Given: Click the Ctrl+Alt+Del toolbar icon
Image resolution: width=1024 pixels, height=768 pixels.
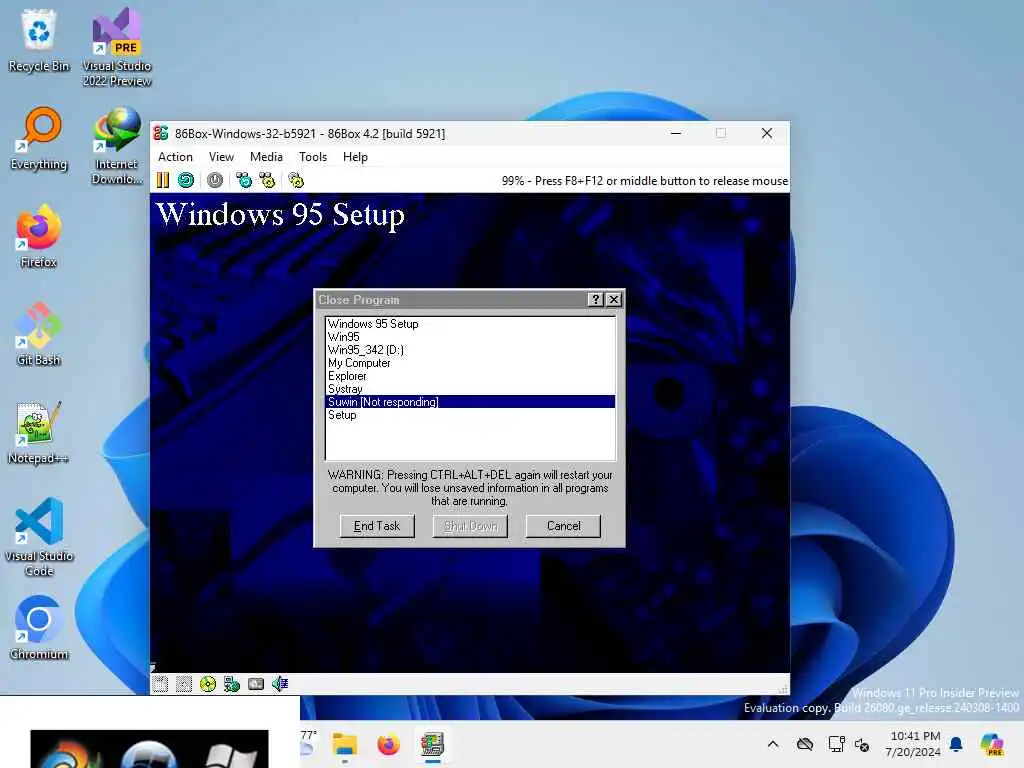Looking at the screenshot, I should [x=244, y=180].
